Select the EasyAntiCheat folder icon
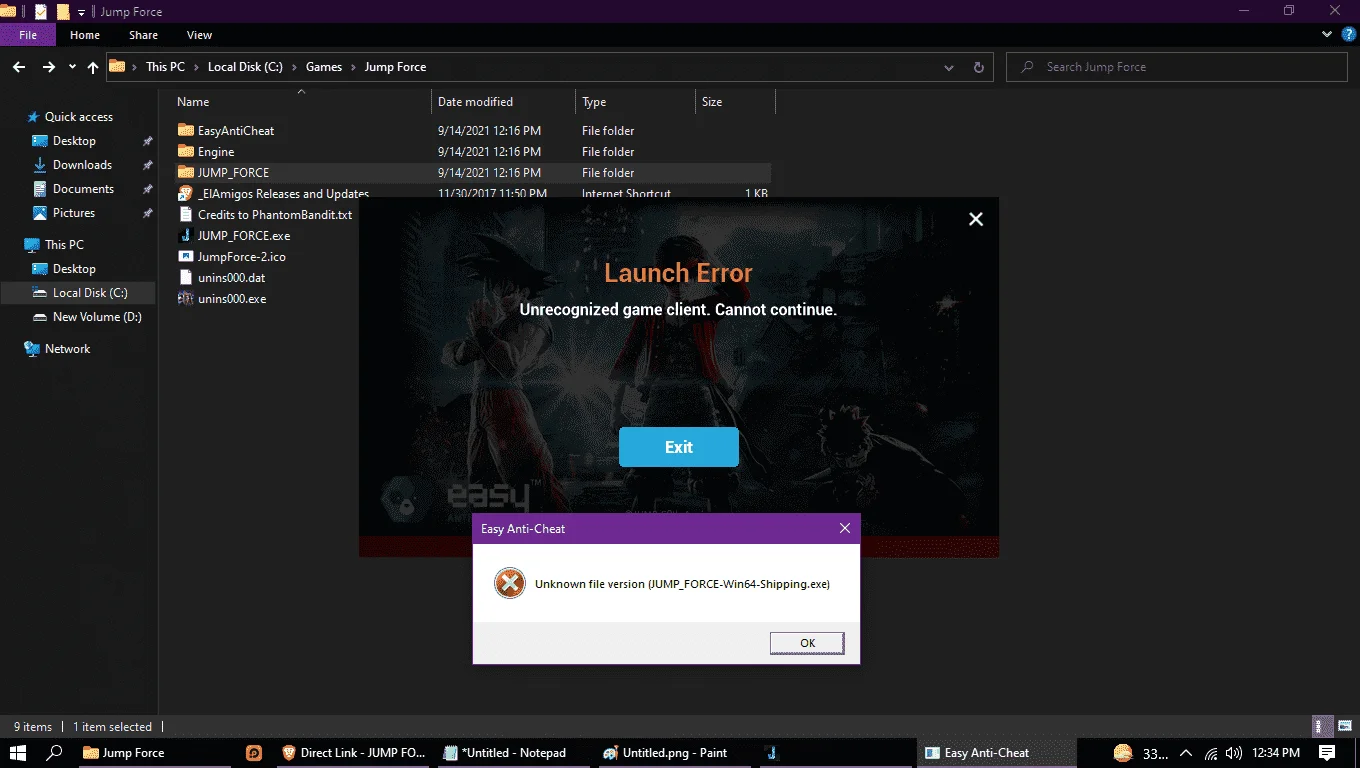The image size is (1360, 768). (185, 131)
